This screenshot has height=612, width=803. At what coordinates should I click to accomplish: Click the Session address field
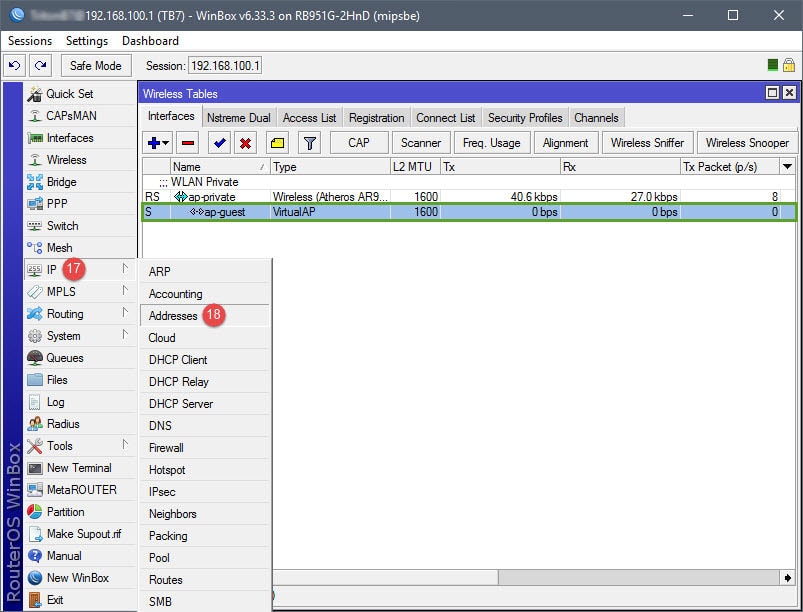point(225,66)
